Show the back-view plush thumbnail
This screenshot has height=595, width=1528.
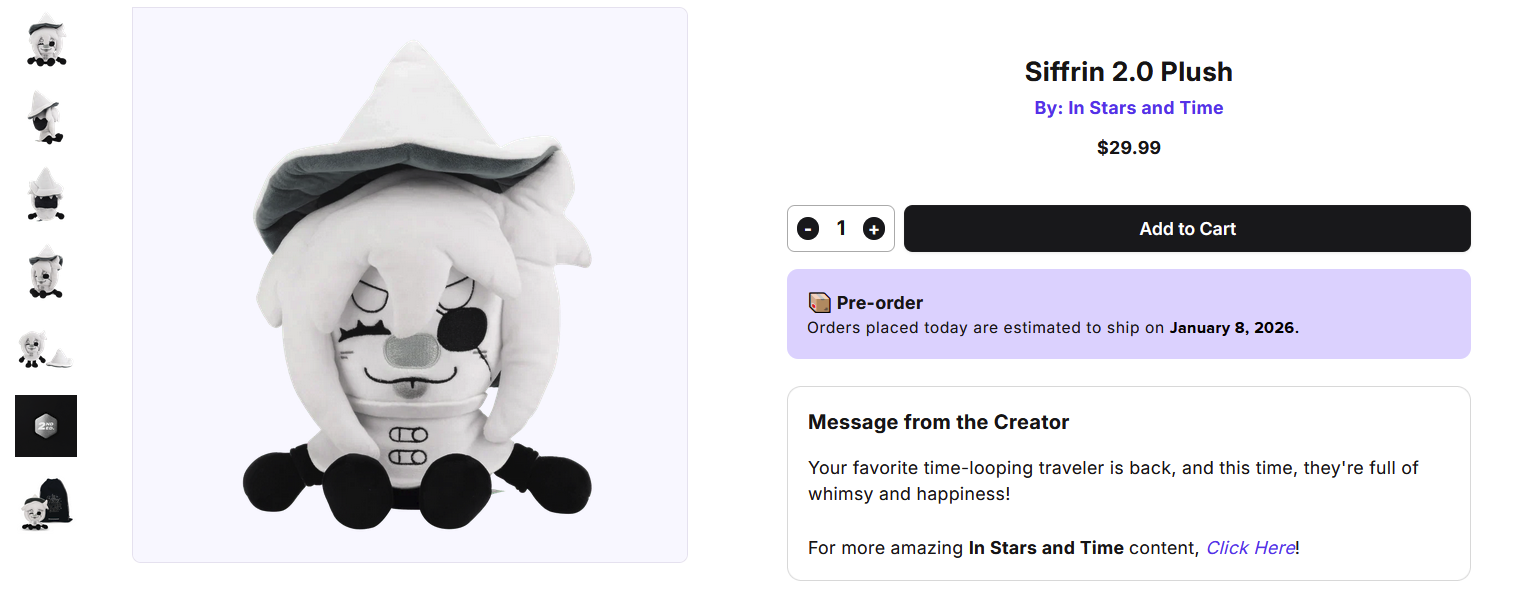pos(46,194)
